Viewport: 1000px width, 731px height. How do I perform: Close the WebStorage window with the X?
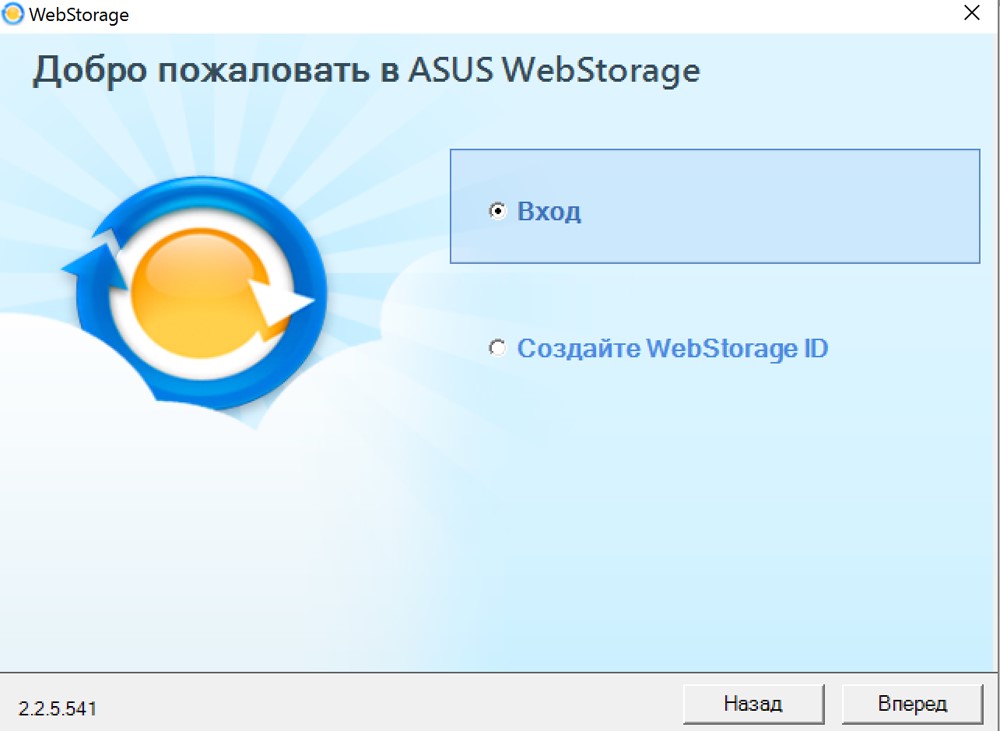pos(971,13)
